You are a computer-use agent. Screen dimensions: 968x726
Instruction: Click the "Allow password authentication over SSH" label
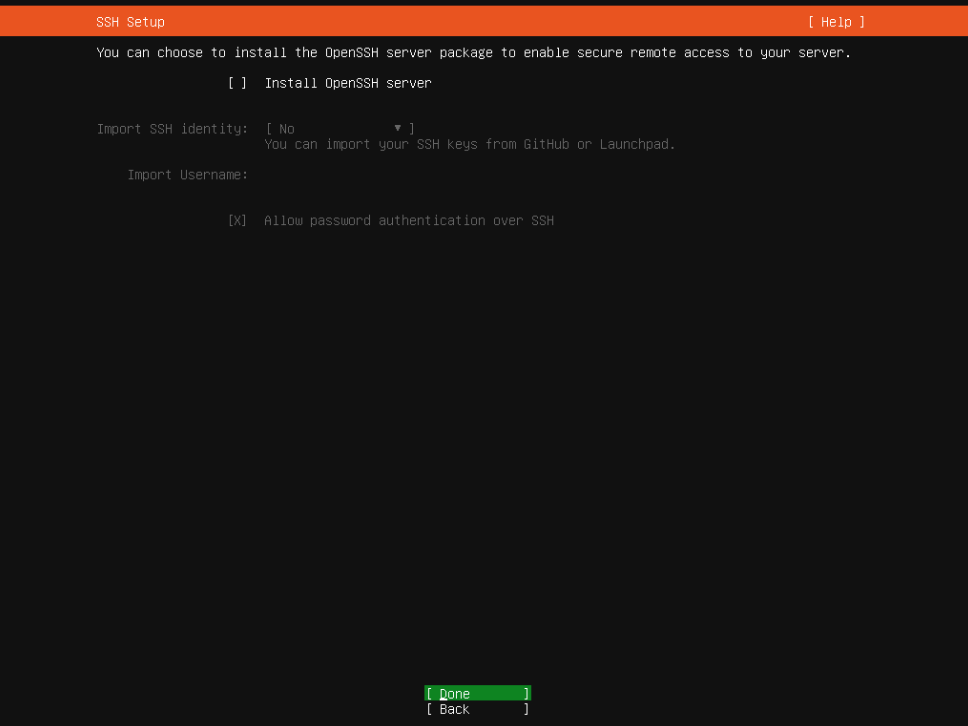[x=408, y=221]
